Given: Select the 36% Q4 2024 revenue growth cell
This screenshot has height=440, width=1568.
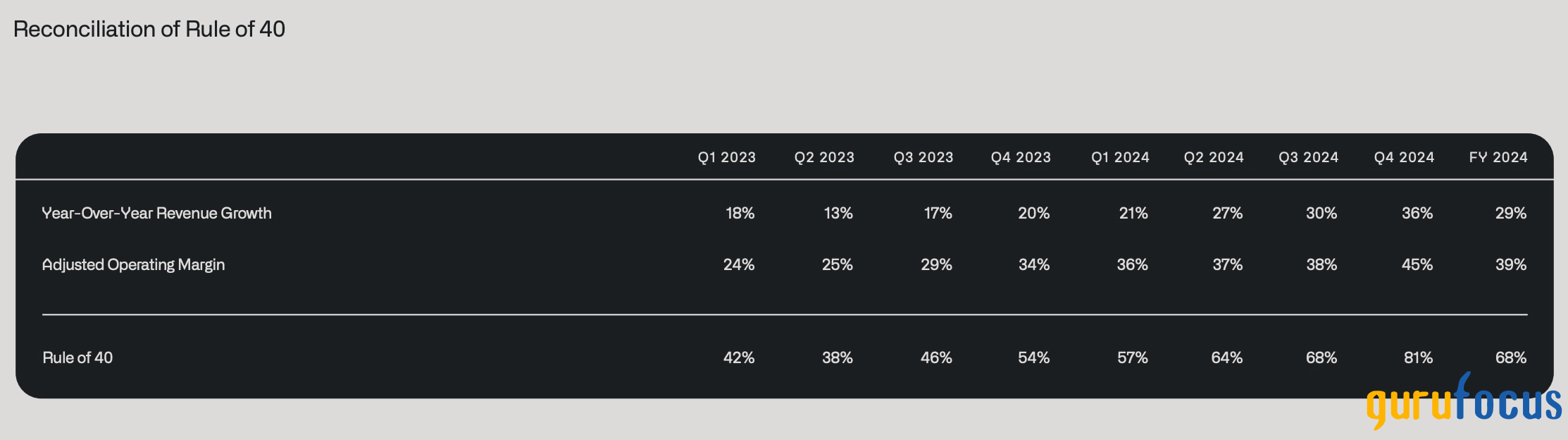Looking at the screenshot, I should [1417, 213].
